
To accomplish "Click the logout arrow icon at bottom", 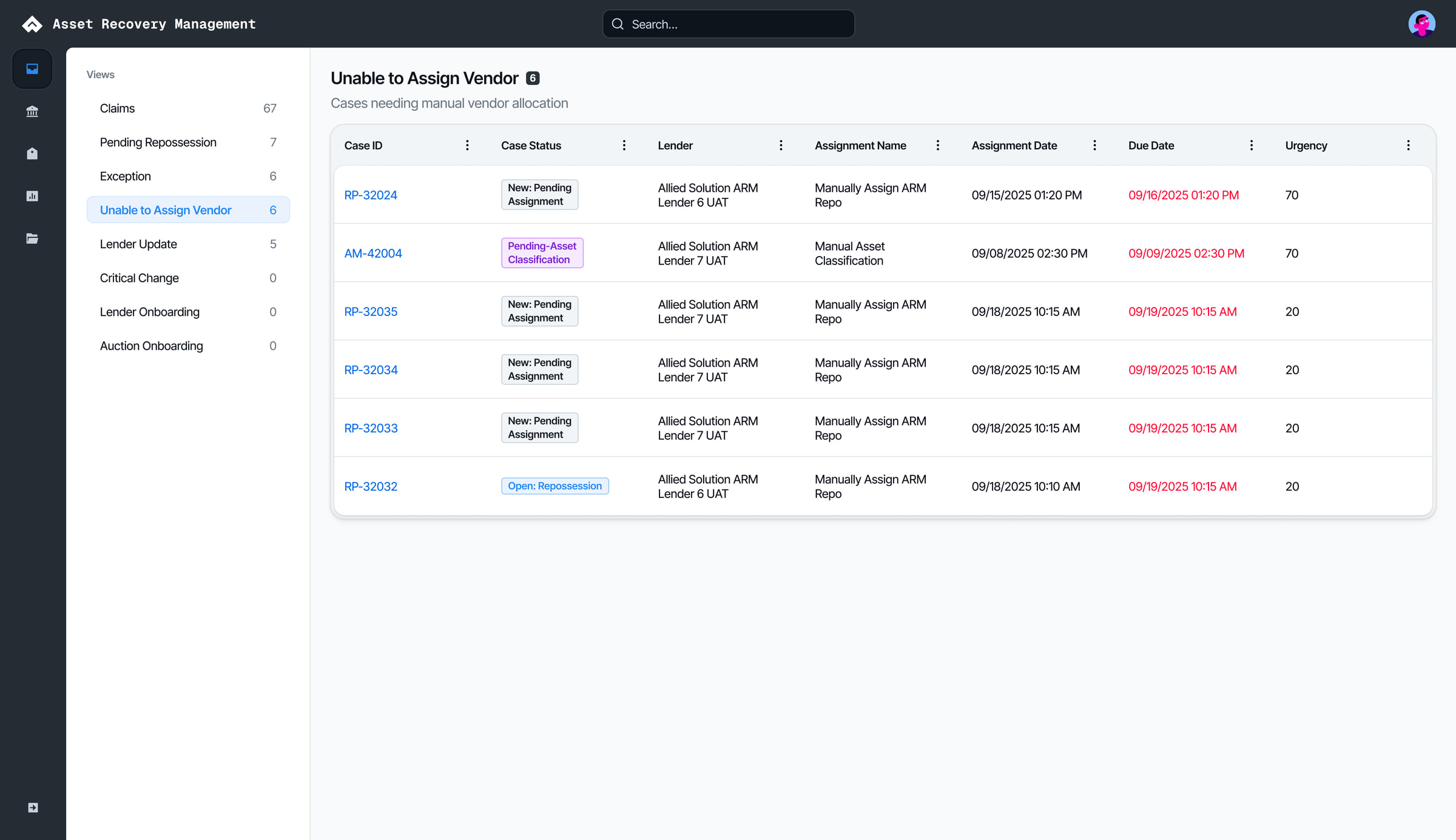I will [33, 807].
